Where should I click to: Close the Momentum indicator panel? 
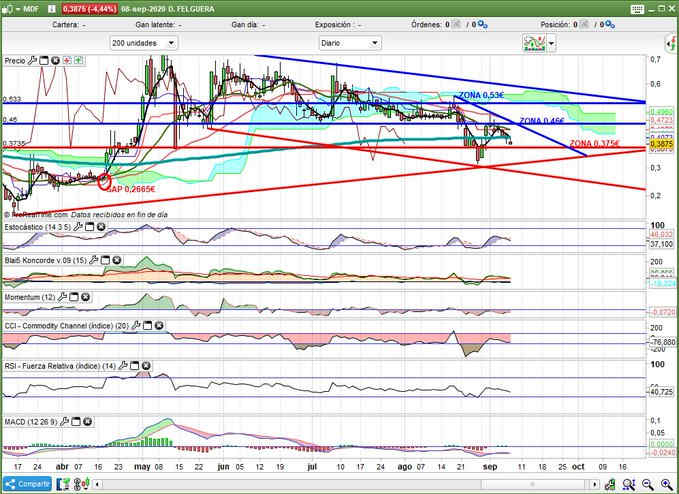coord(85,297)
